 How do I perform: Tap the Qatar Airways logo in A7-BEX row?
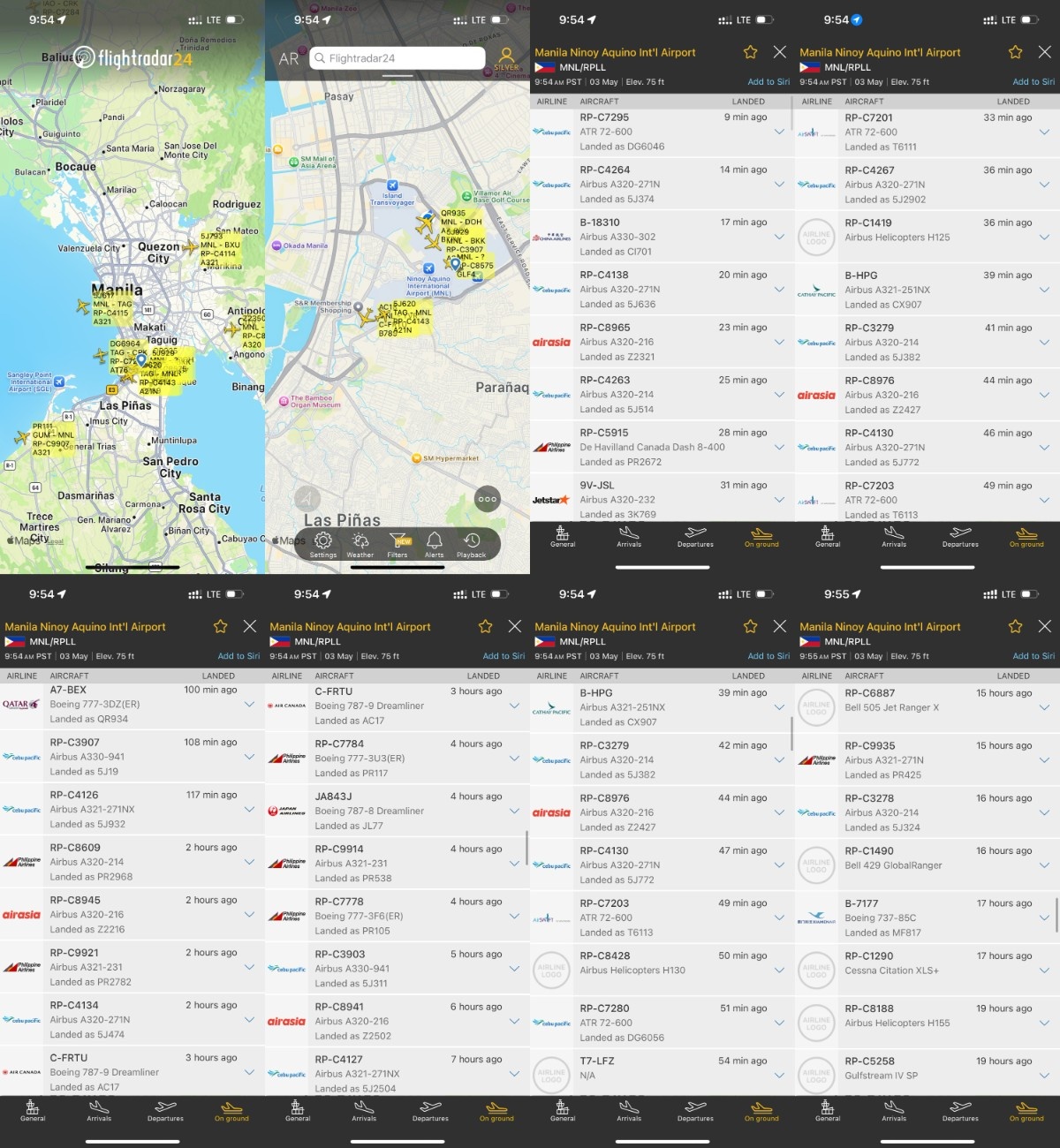[x=21, y=705]
